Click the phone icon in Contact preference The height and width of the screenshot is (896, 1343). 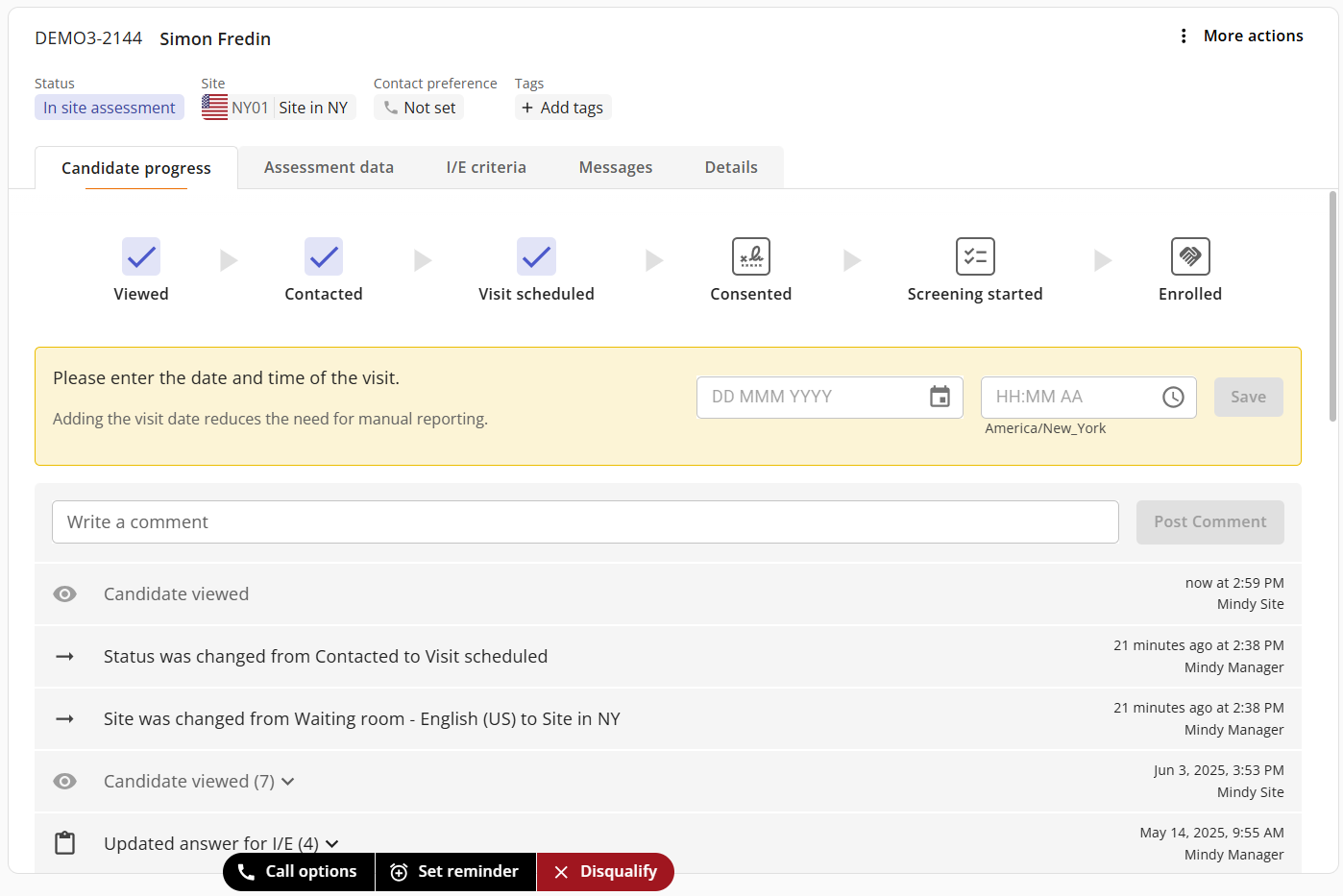pos(391,108)
